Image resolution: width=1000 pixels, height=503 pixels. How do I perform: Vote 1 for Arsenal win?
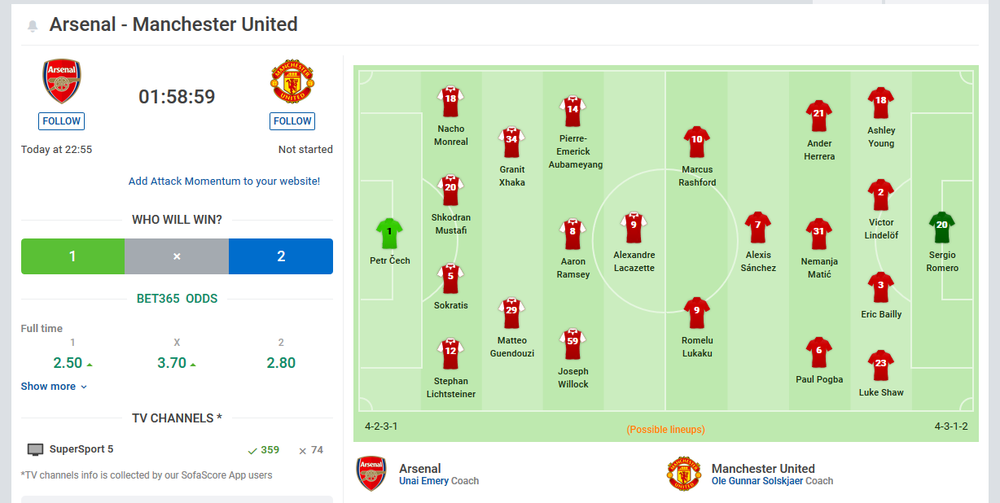[73, 256]
